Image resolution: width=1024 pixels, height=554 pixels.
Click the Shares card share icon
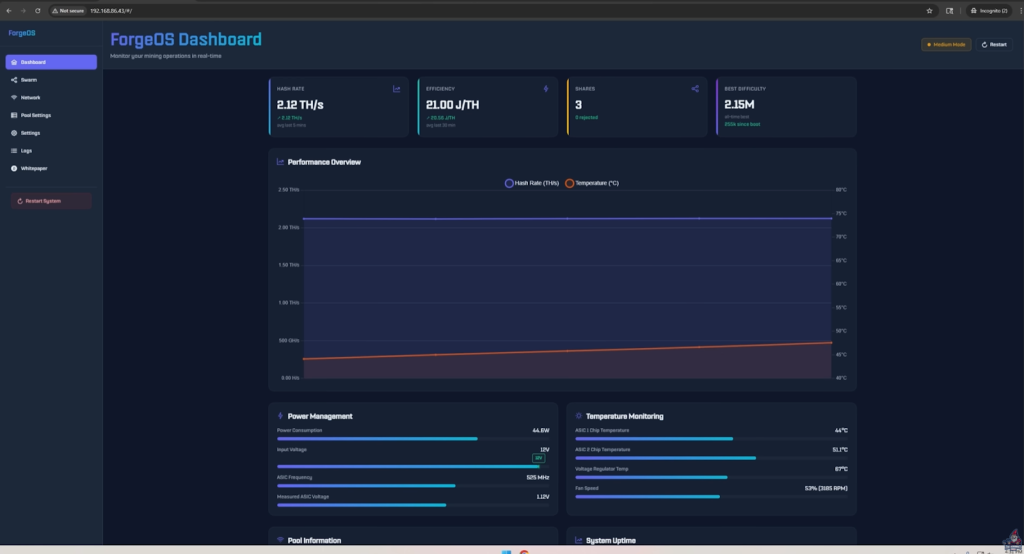click(695, 89)
